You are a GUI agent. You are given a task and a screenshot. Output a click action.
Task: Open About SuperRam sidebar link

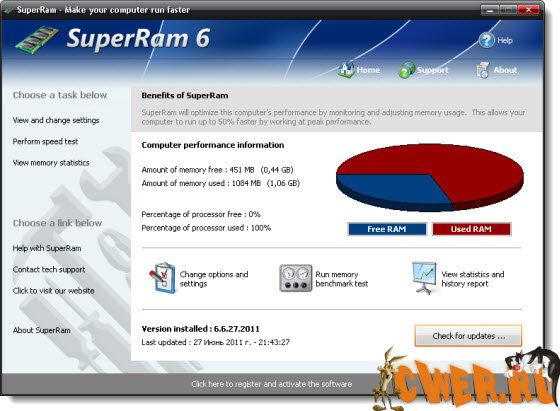41,330
